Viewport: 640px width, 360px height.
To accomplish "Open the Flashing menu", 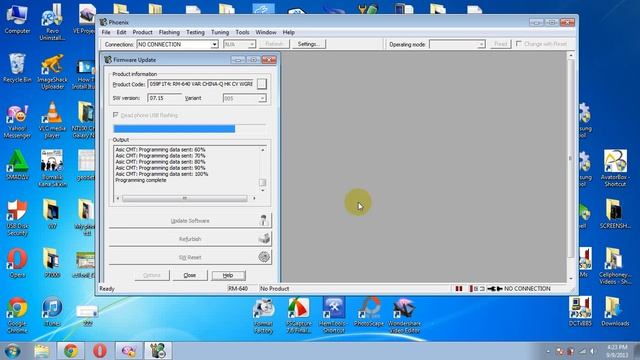I will (x=169, y=32).
